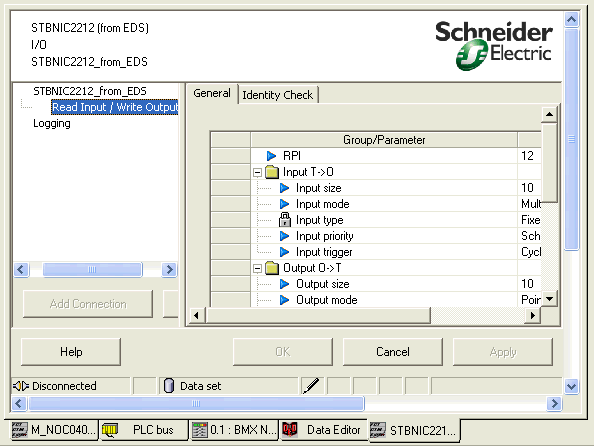The image size is (594, 447).
Task: Click the lock icon next to Input type
Action: 284,220
